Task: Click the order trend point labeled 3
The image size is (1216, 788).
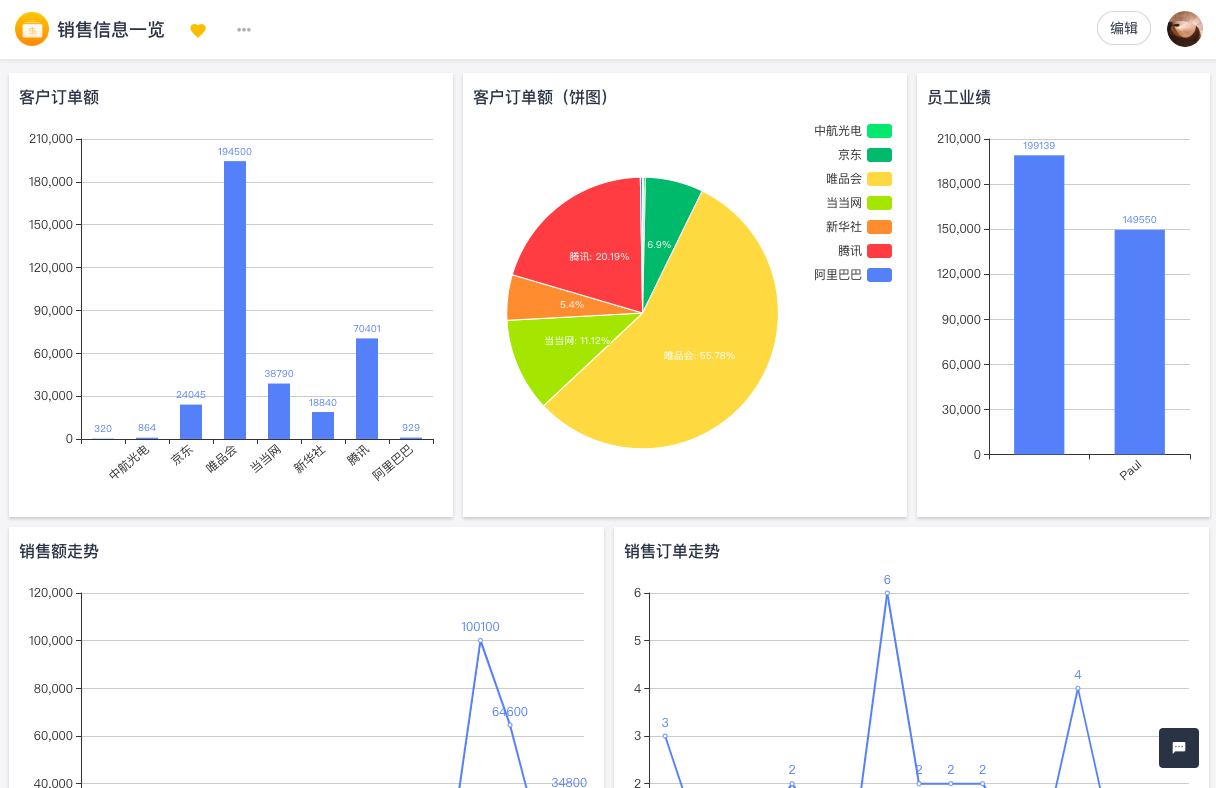Action: pos(665,736)
